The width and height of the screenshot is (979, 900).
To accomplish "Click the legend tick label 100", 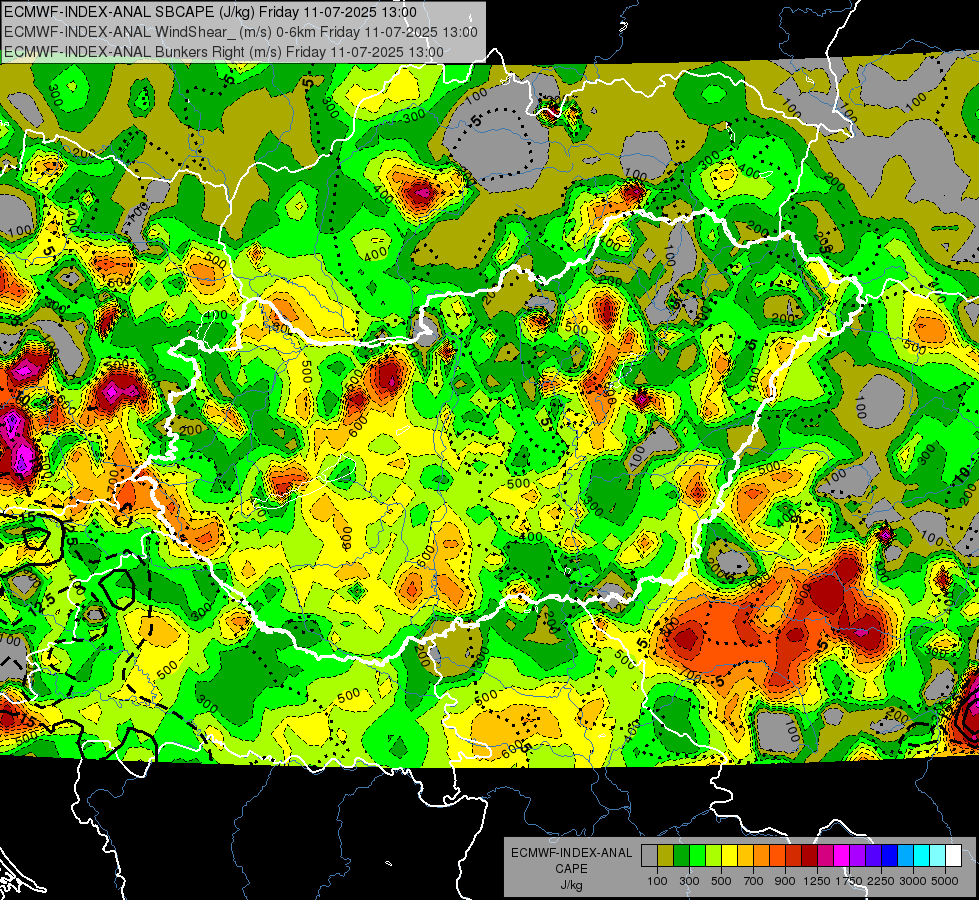I will click(x=657, y=881).
